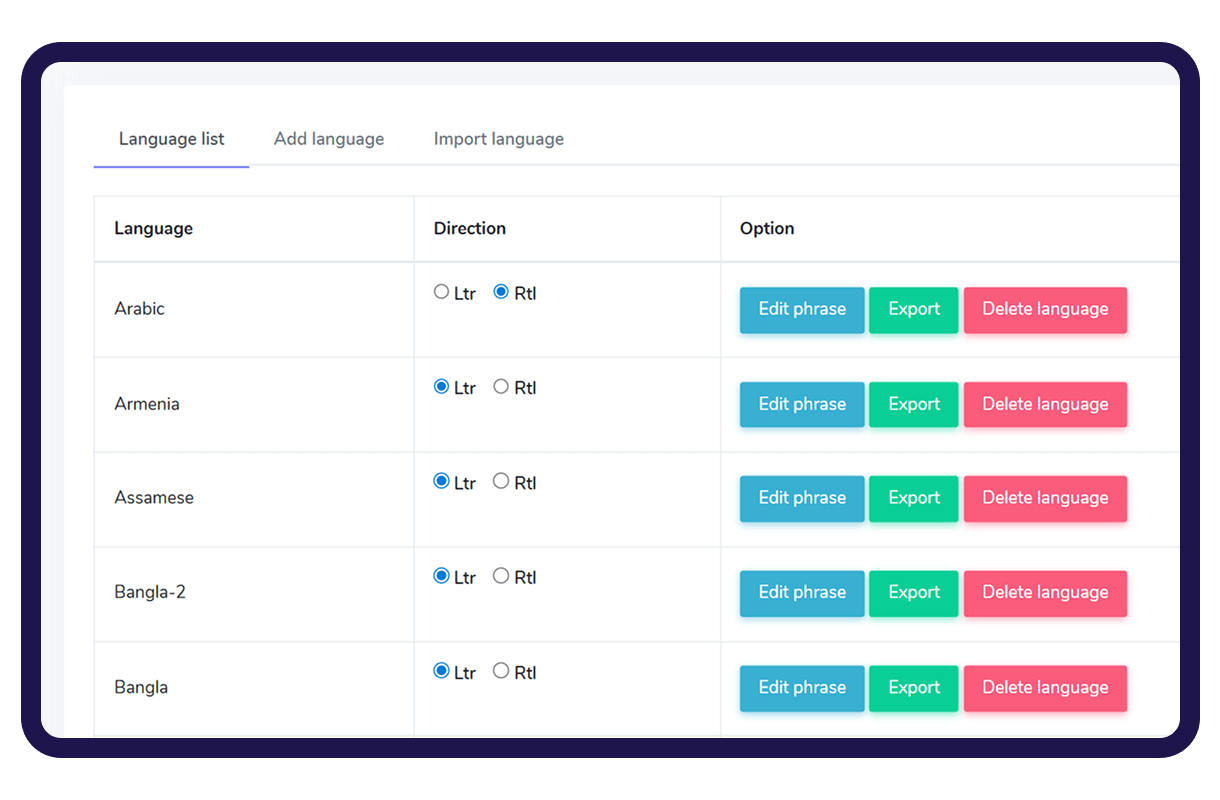
Task: Export the Arabic language
Action: coord(914,309)
